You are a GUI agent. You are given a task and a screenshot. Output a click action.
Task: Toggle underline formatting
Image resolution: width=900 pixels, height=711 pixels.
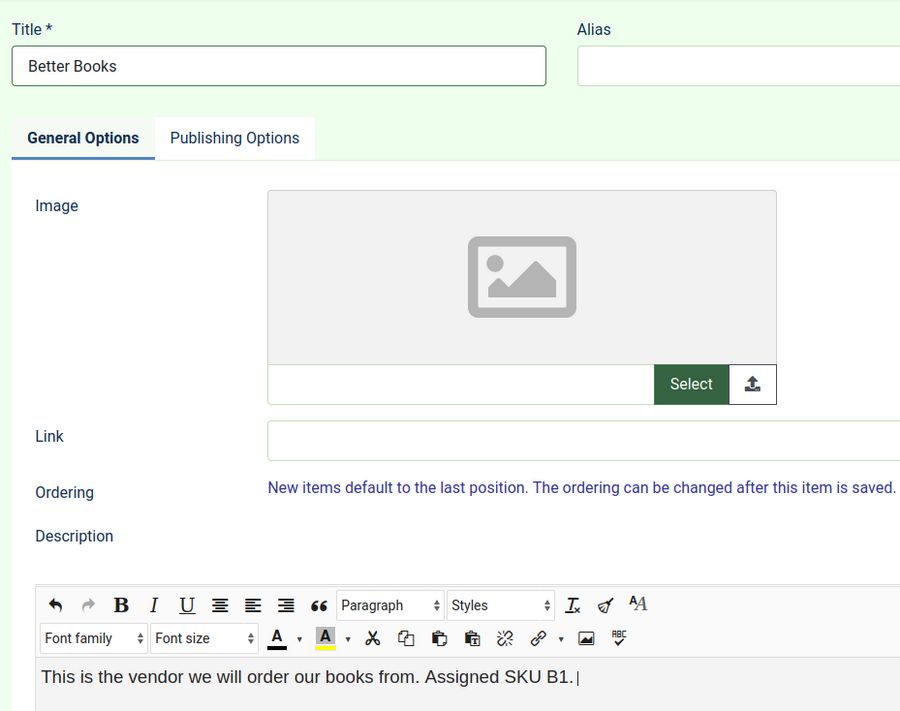point(187,605)
